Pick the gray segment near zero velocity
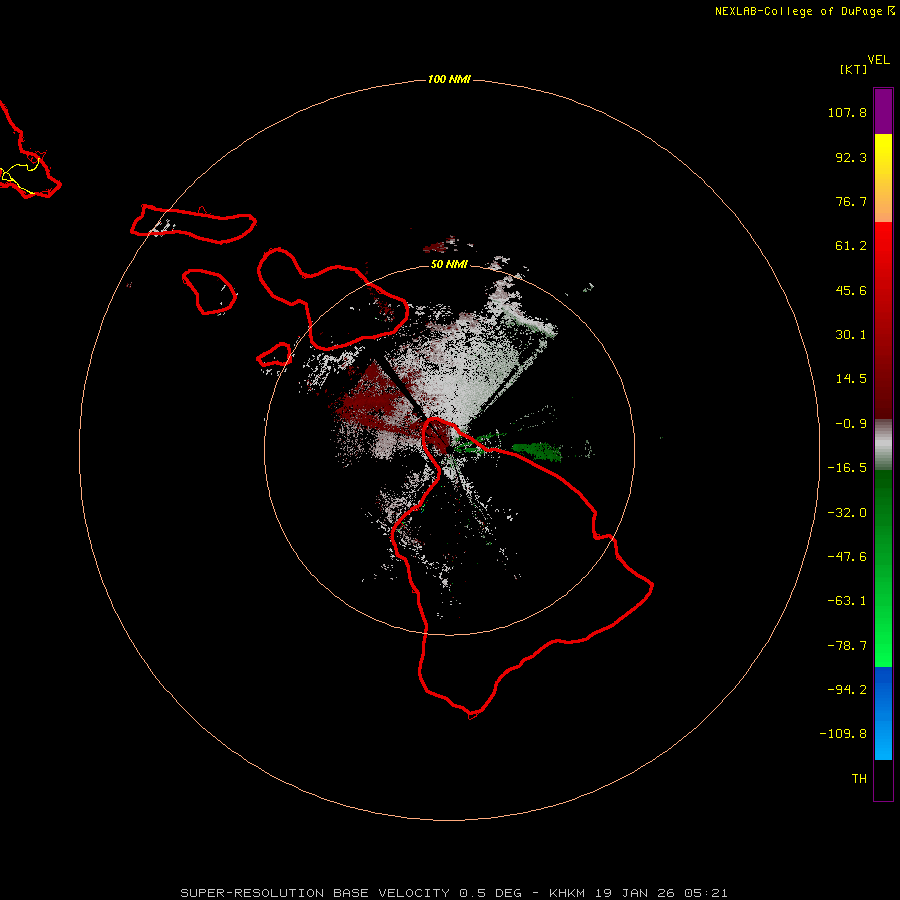This screenshot has height=900, width=900. pyautogui.click(x=883, y=445)
